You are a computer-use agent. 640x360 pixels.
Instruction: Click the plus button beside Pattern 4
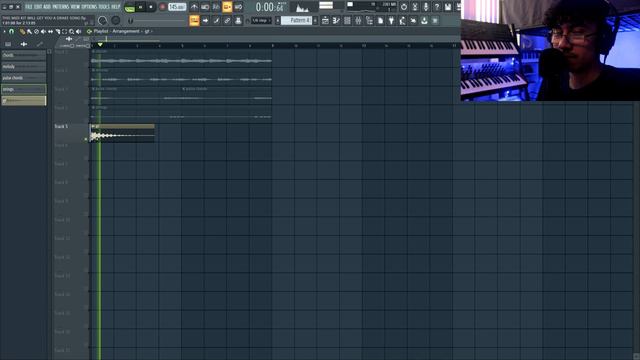(316, 20)
